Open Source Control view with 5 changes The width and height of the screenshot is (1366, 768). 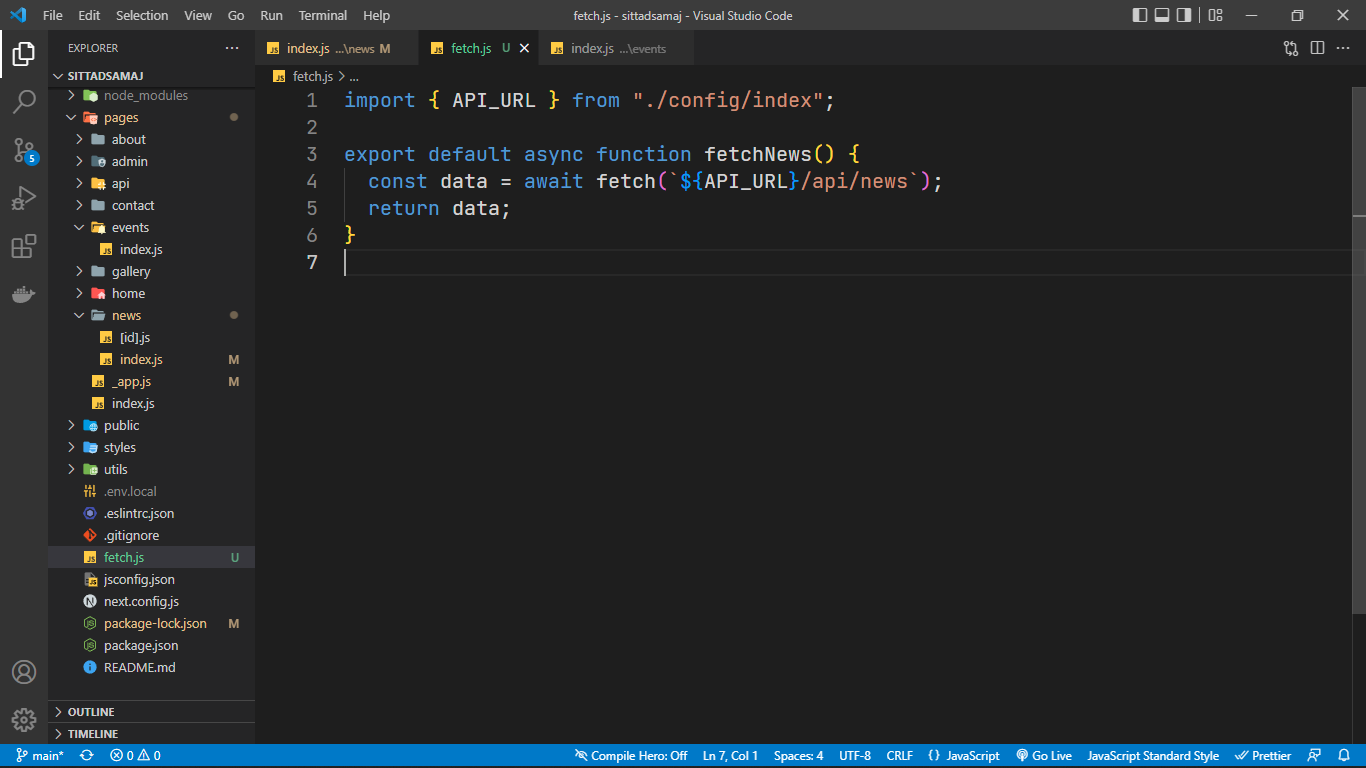(24, 151)
